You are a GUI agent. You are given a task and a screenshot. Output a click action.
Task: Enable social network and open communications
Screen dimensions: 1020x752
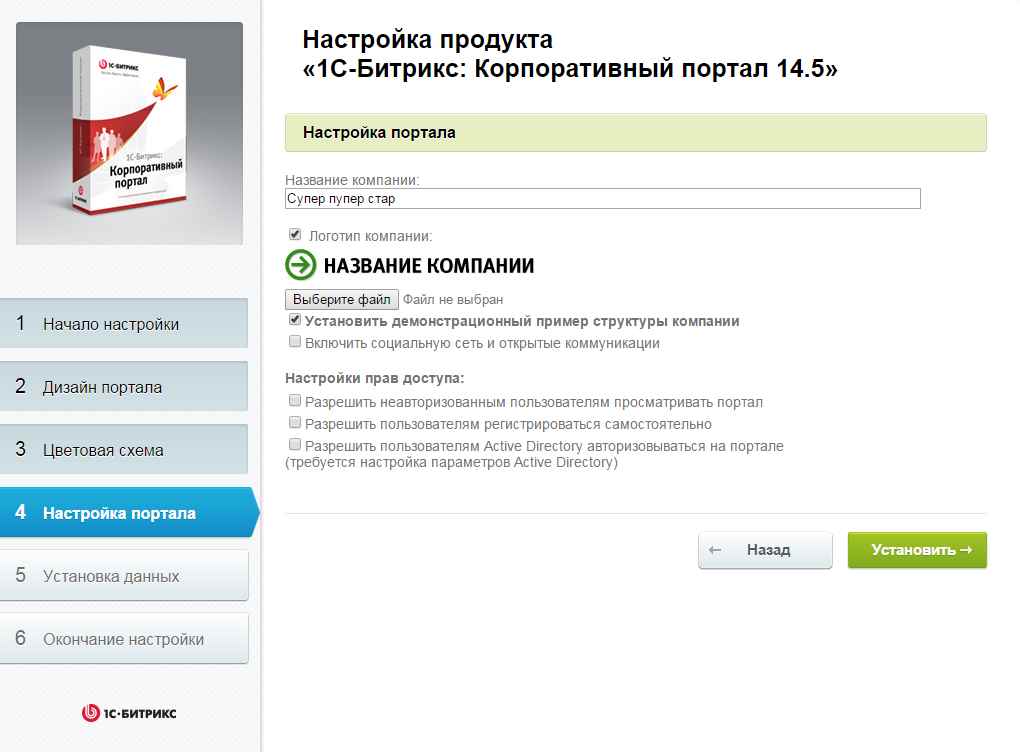(x=295, y=342)
